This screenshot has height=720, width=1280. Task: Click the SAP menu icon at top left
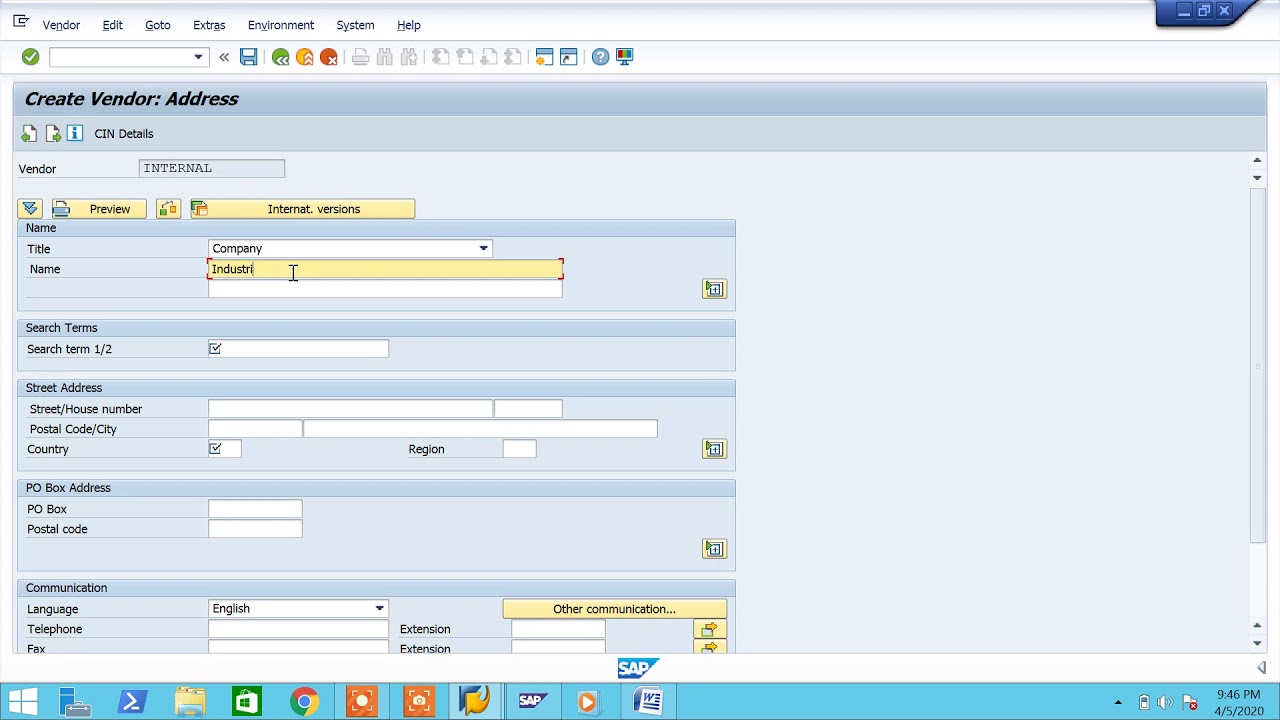point(20,22)
